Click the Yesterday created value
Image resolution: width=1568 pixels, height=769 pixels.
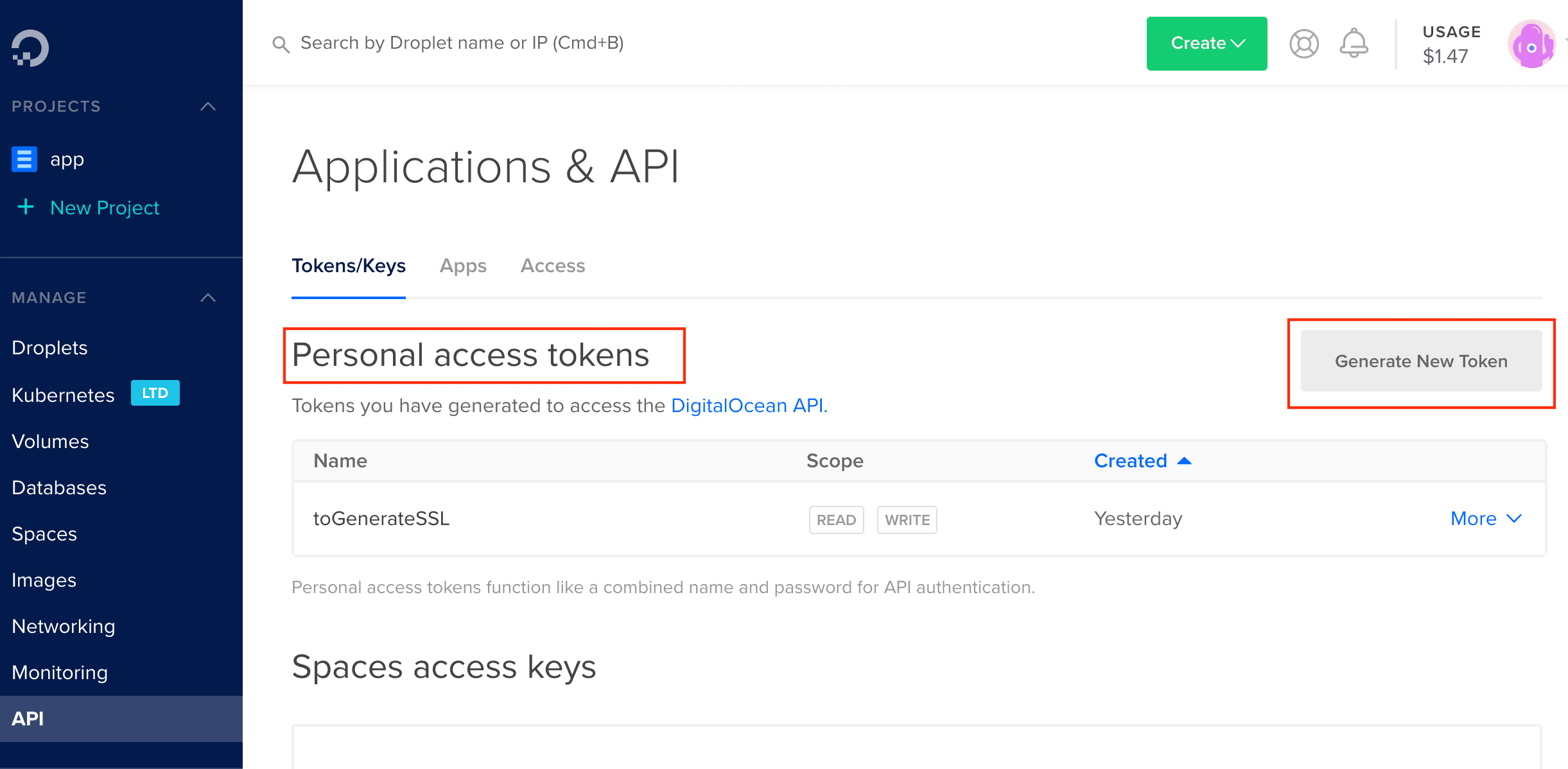point(1138,519)
